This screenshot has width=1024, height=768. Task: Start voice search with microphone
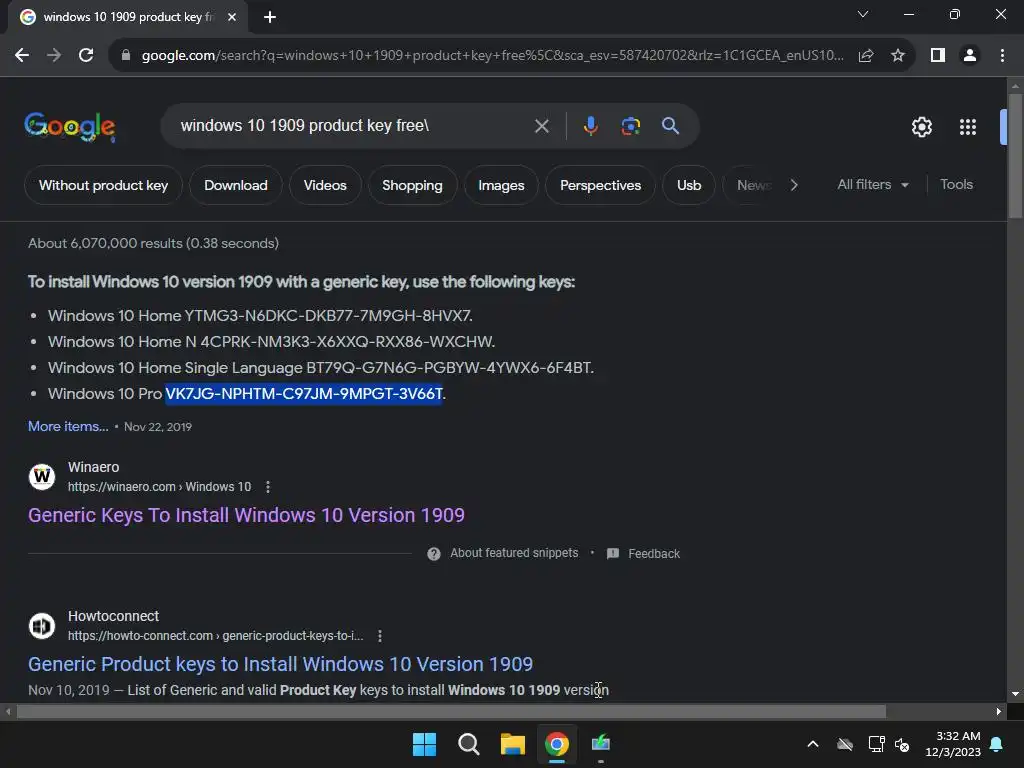590,126
